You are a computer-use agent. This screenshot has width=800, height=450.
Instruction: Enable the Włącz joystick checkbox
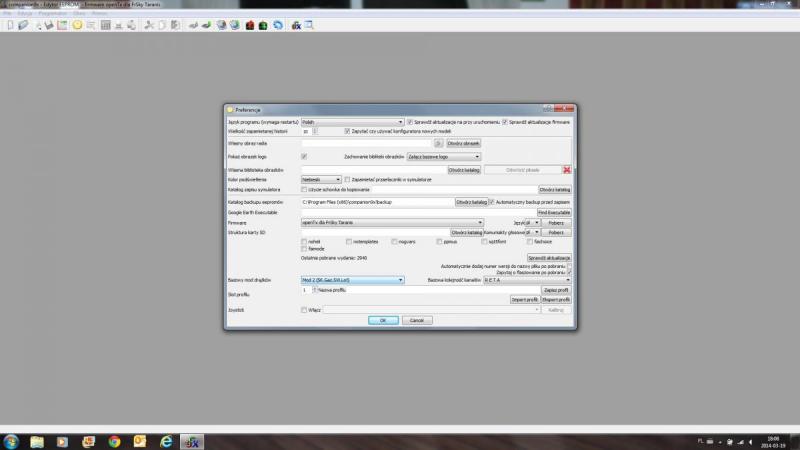[304, 310]
